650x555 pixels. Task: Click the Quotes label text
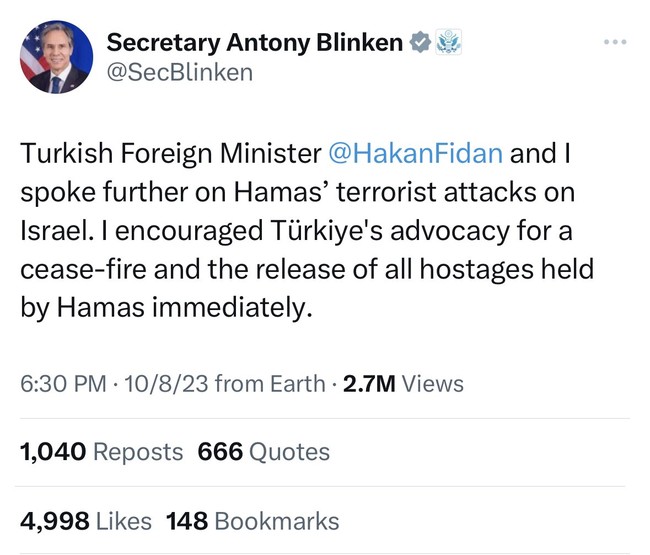point(289,452)
